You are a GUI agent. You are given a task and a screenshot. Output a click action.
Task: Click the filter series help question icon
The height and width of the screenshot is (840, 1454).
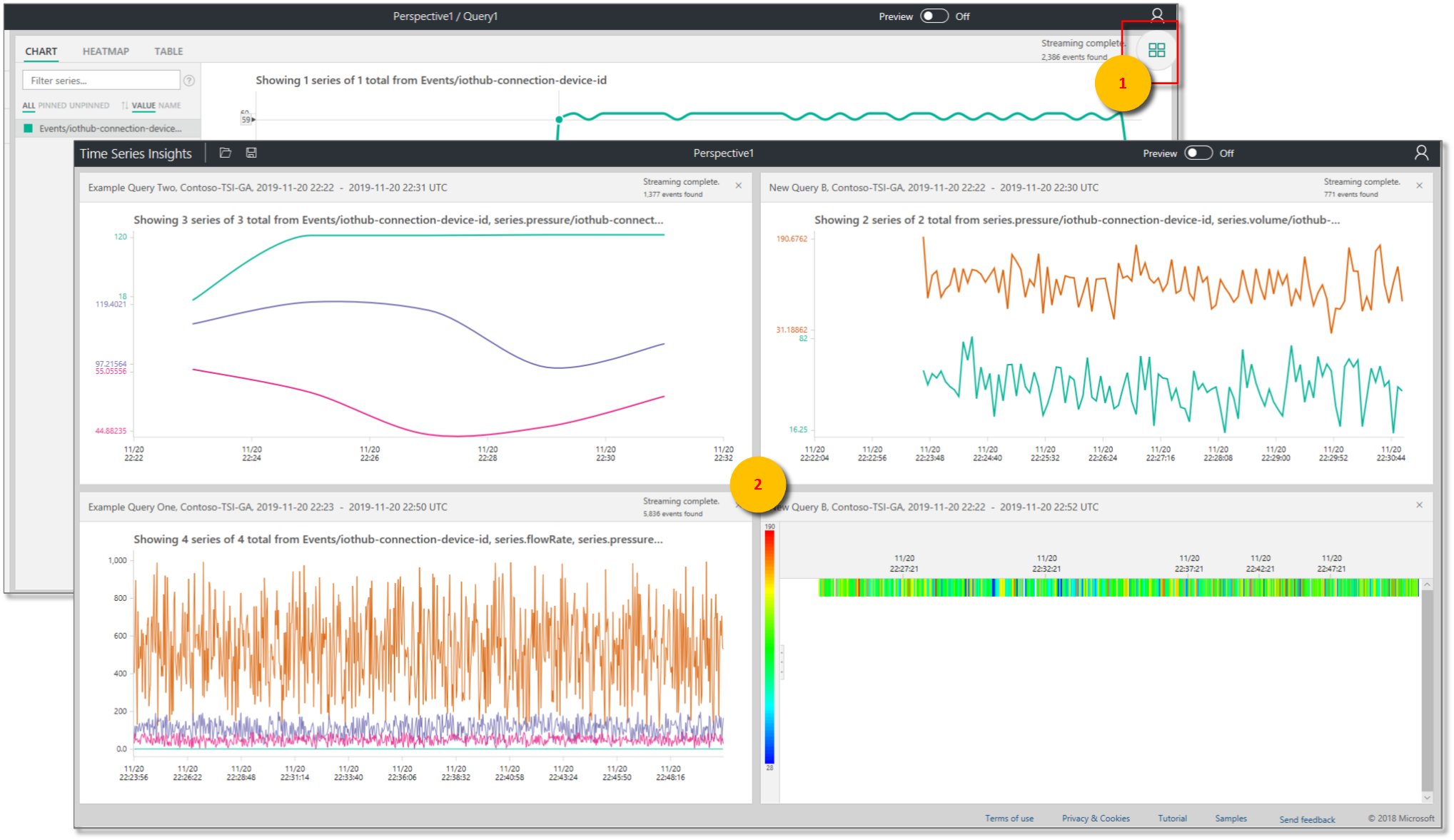[189, 81]
